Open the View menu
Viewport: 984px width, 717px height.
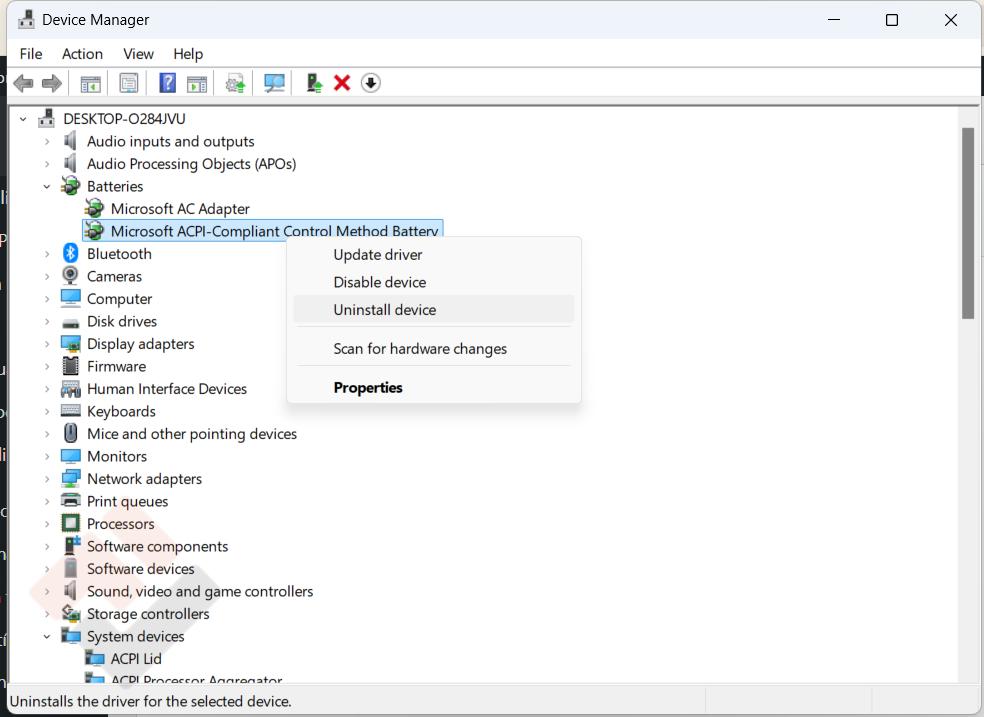[x=138, y=54]
